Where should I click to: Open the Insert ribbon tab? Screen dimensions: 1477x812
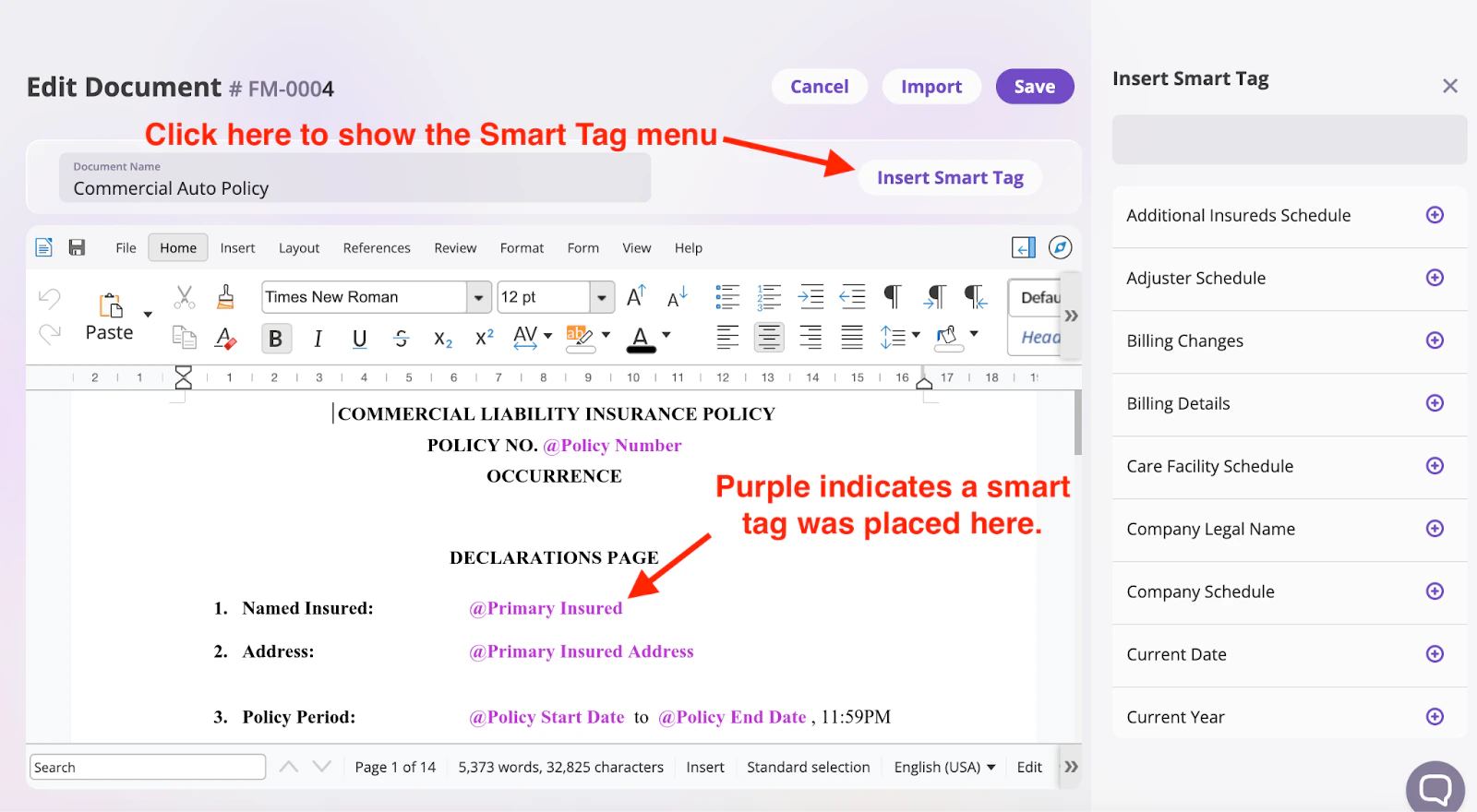(x=237, y=248)
